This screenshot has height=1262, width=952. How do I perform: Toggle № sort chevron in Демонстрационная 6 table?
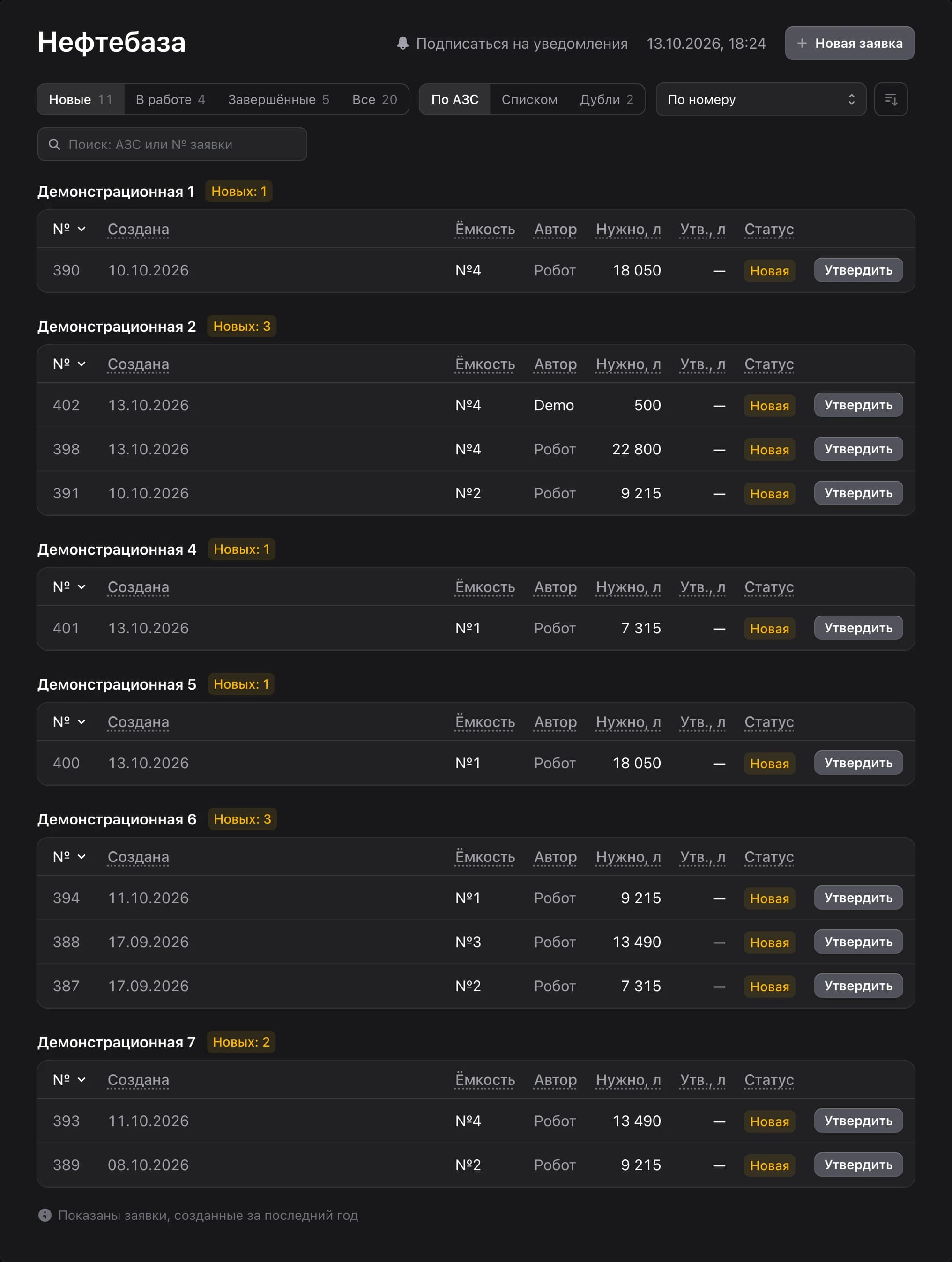pos(82,857)
